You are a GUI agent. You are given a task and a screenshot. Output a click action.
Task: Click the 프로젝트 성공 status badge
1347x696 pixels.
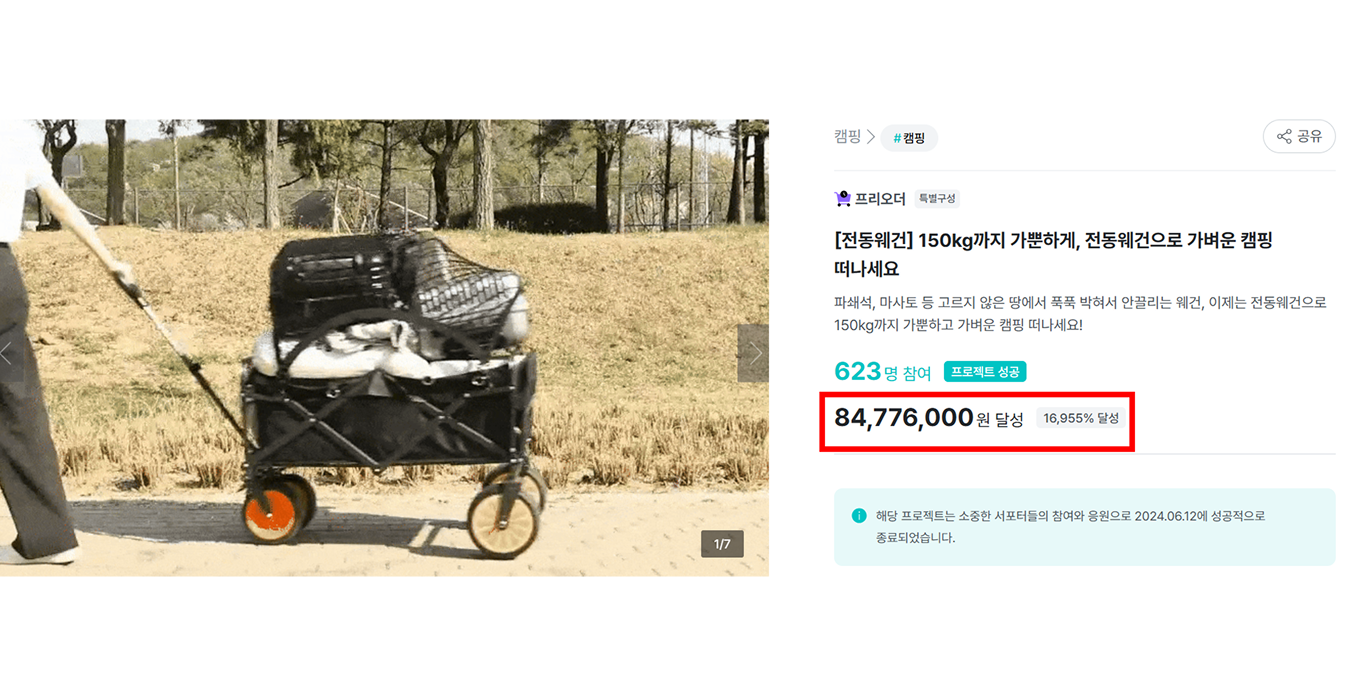click(x=986, y=370)
